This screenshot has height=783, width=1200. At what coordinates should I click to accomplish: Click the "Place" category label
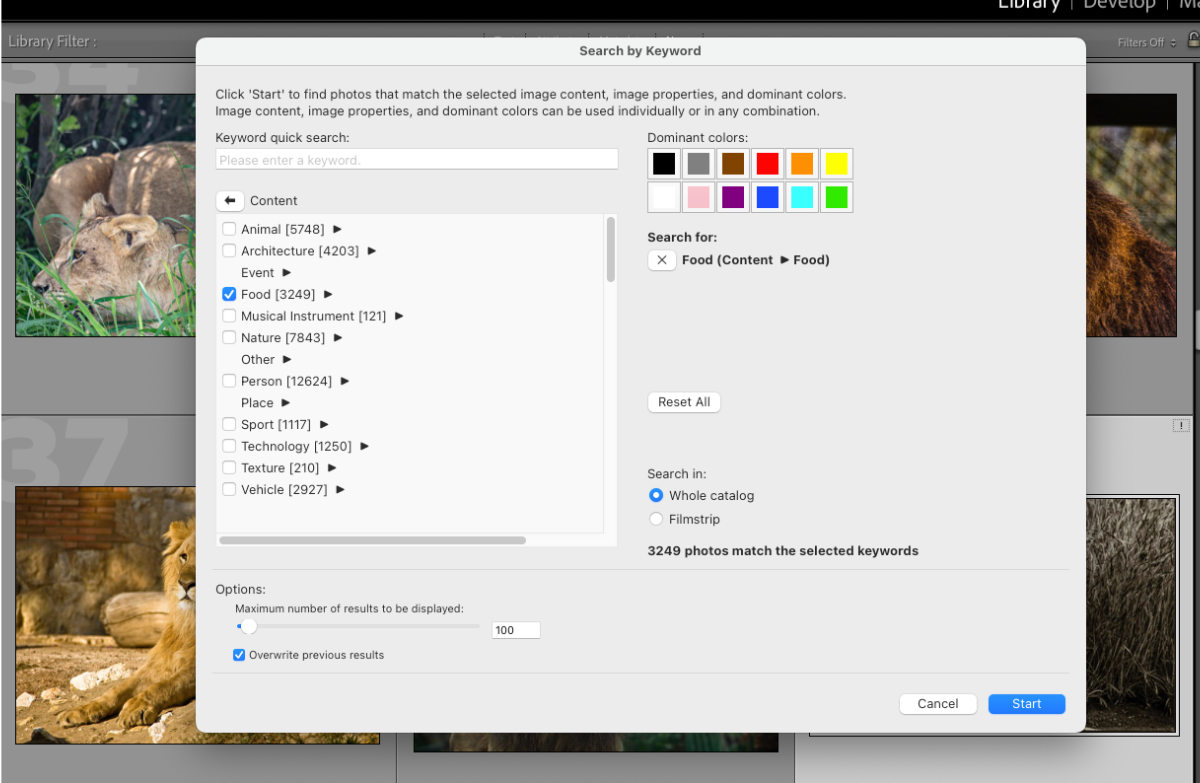coord(257,403)
